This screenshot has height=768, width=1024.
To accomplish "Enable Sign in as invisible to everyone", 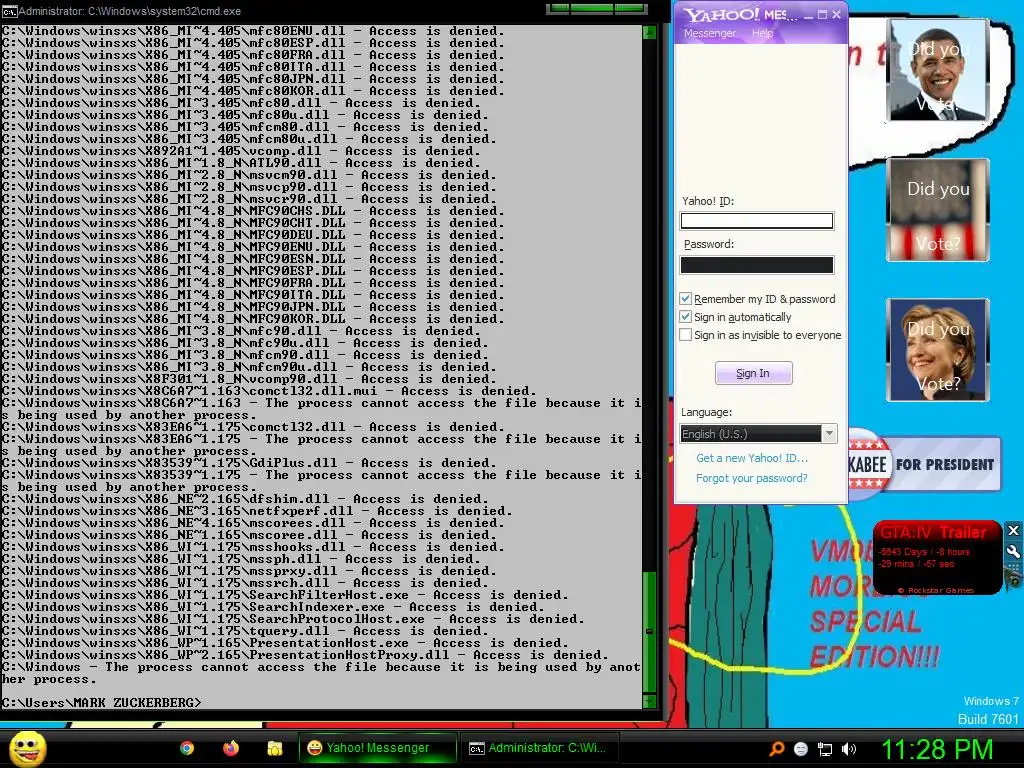I will tap(685, 334).
